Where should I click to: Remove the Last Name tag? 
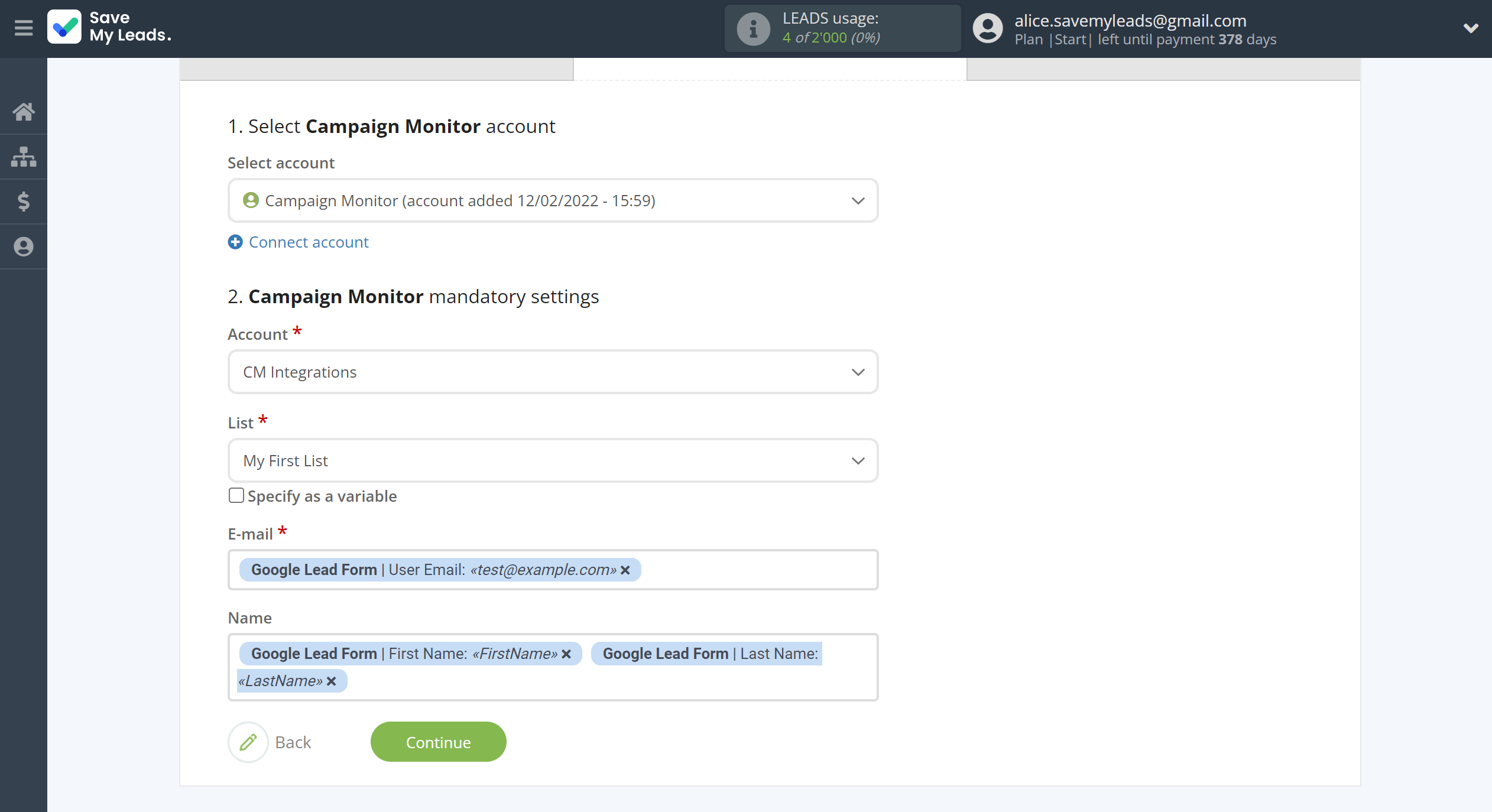[332, 681]
